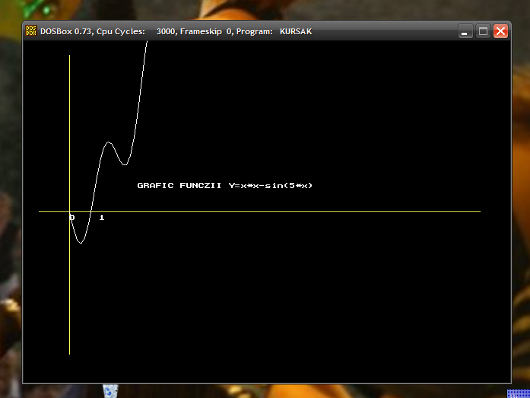
Task: Click the DOSBox 0.73 title text
Action: (x=66, y=31)
